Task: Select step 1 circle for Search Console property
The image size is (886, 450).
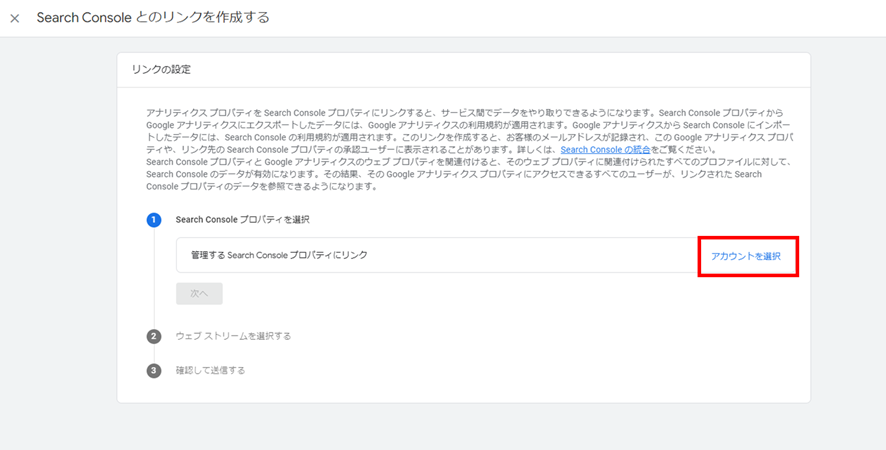Action: pos(154,220)
